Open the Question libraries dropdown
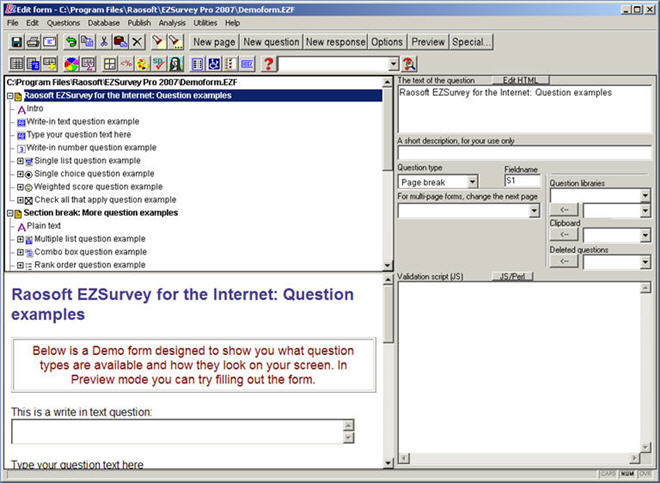Screen dimensions: 660x483 point(645,195)
